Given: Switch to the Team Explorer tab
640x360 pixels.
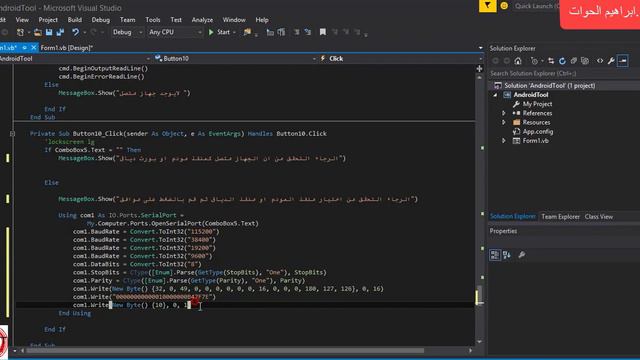Looking at the screenshot, I should pos(560,217).
